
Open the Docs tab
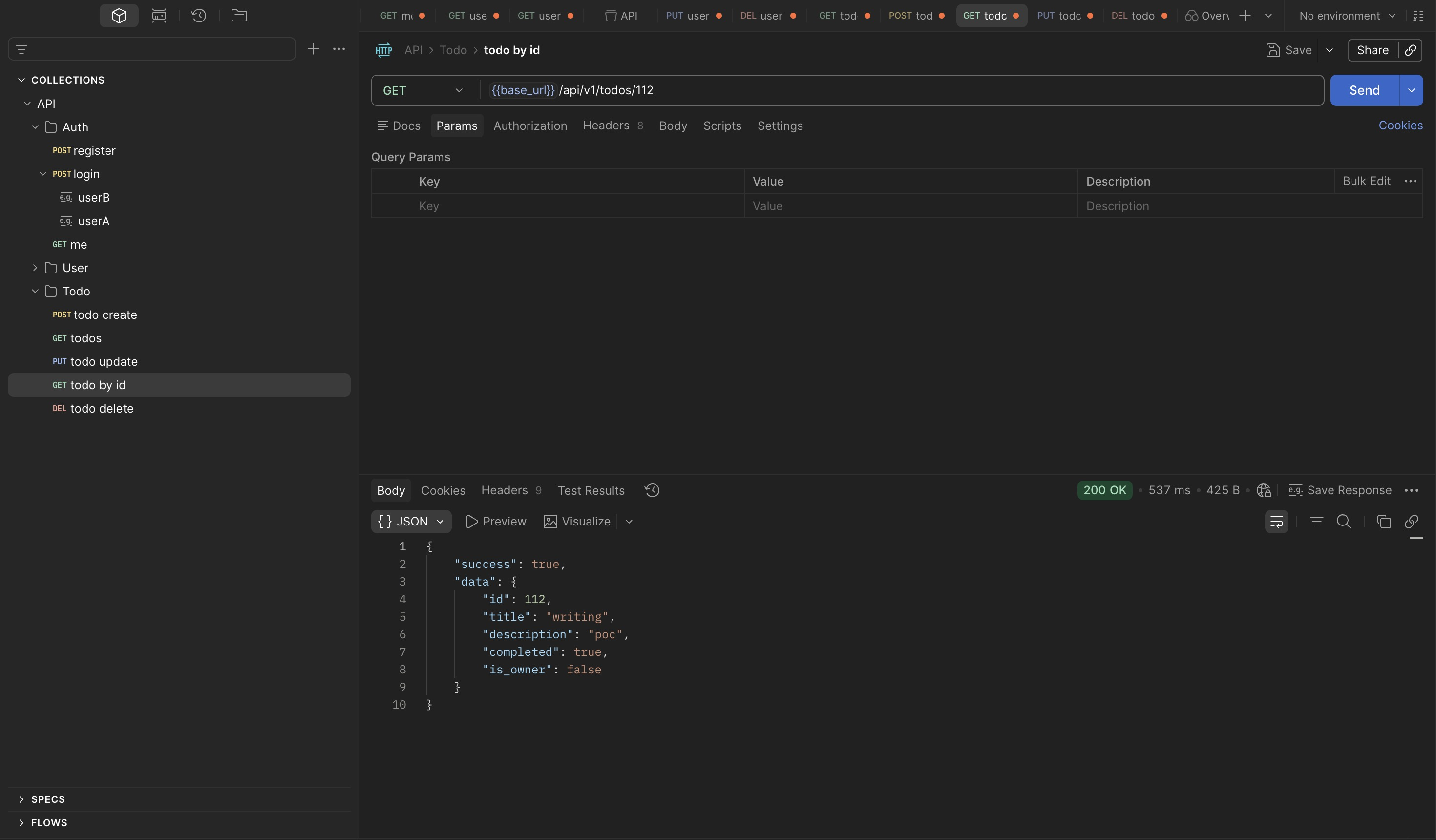coord(399,126)
